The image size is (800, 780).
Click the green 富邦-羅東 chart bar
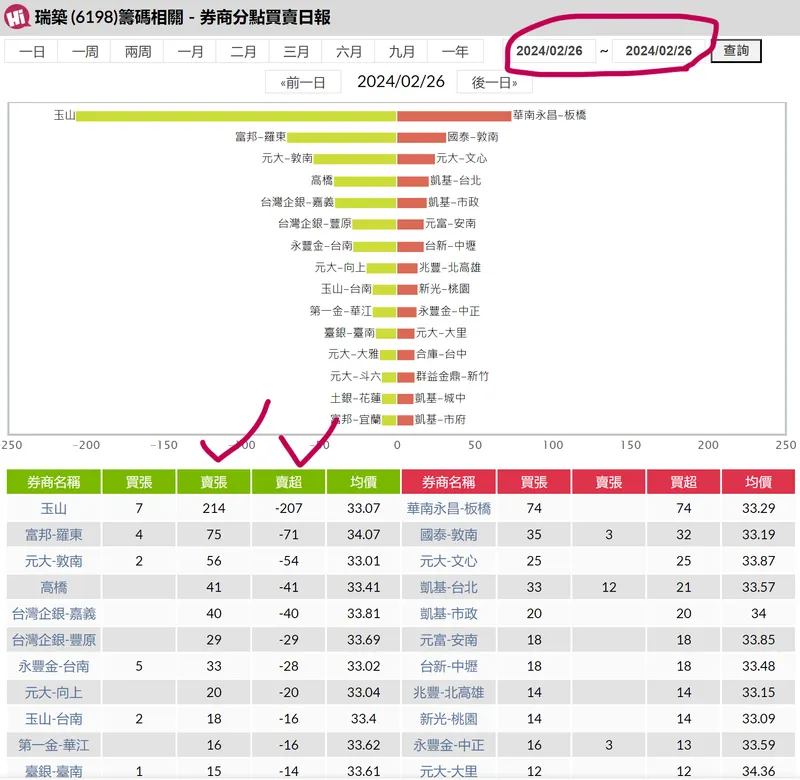[342, 137]
